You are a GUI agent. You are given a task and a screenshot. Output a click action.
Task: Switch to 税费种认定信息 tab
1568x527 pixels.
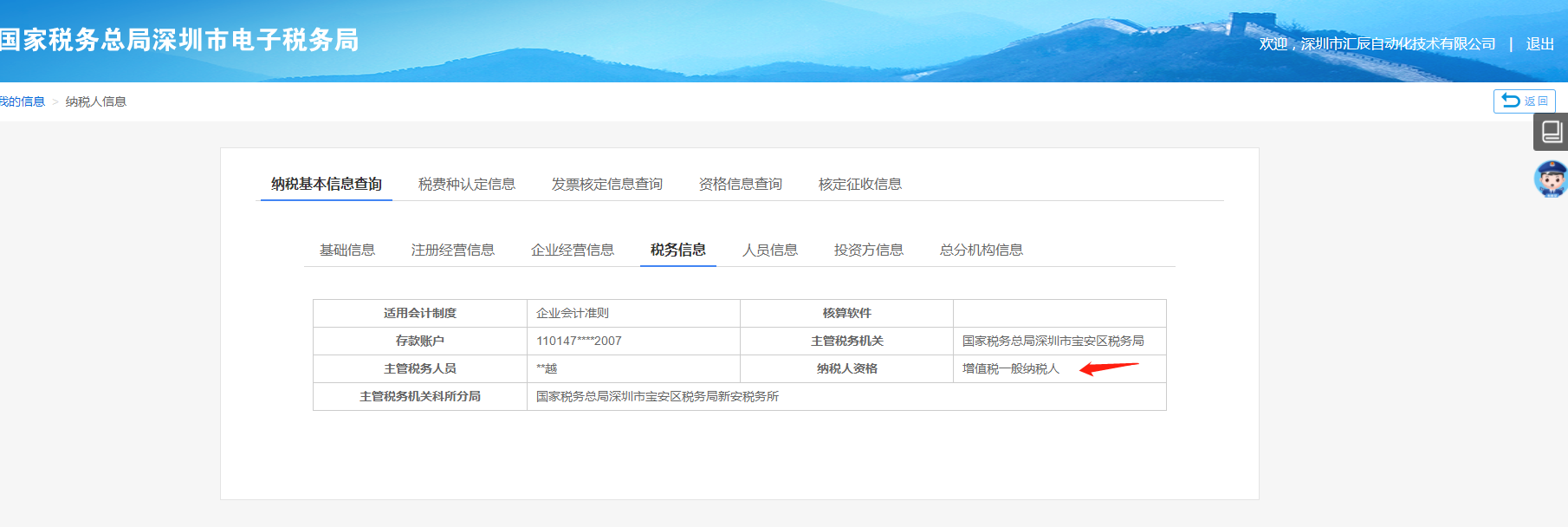pyautogui.click(x=467, y=184)
